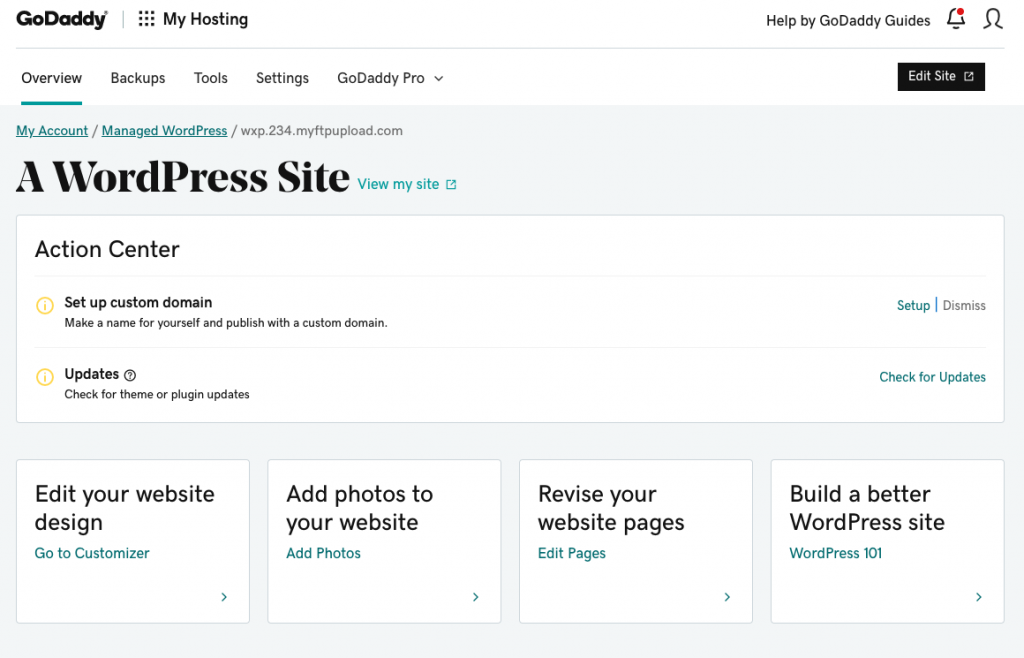Open the notifications bell icon
Viewport: 1024px width, 658px height.
pyautogui.click(x=956, y=19)
